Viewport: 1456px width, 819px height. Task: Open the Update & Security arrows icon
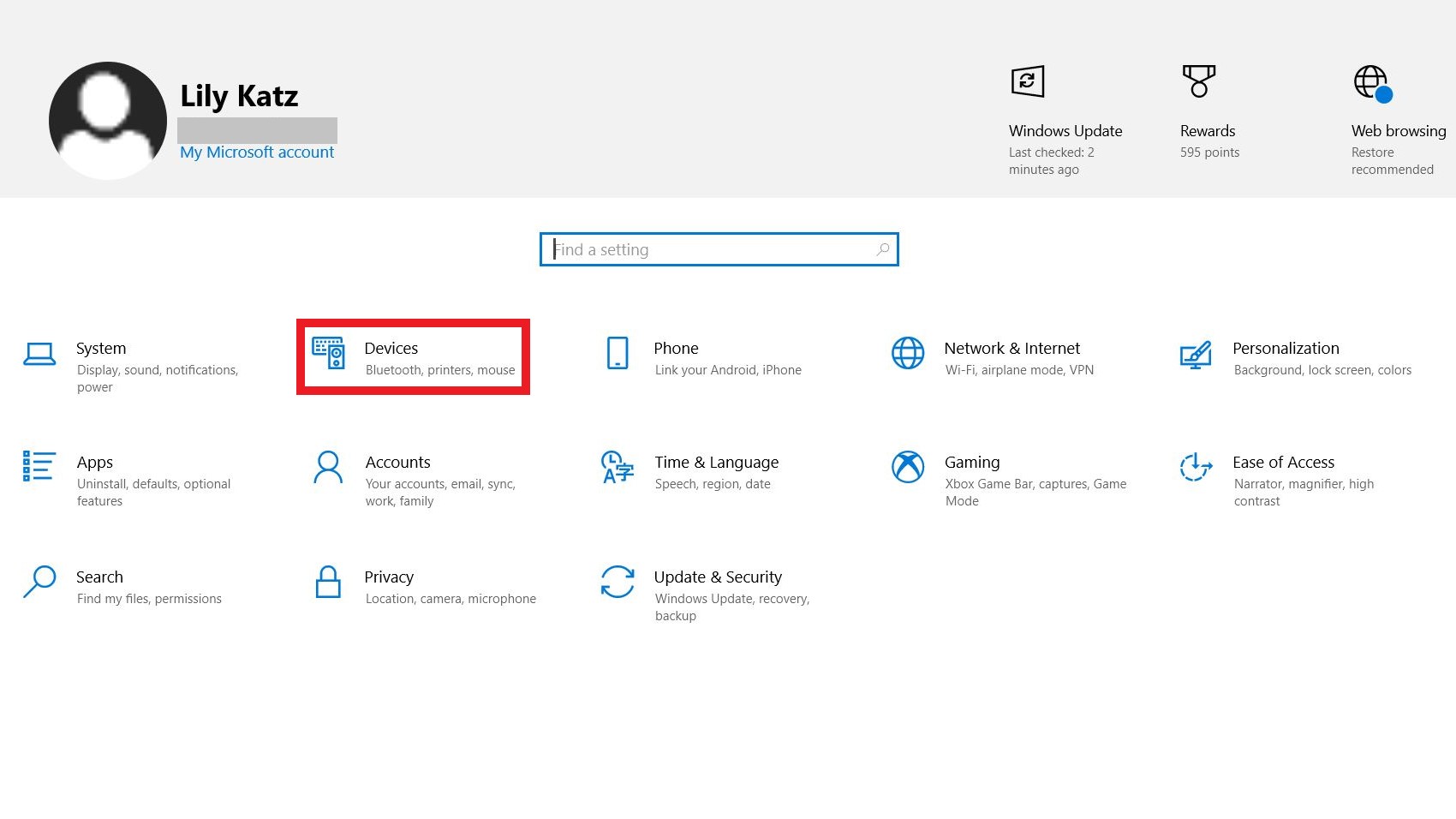(618, 582)
